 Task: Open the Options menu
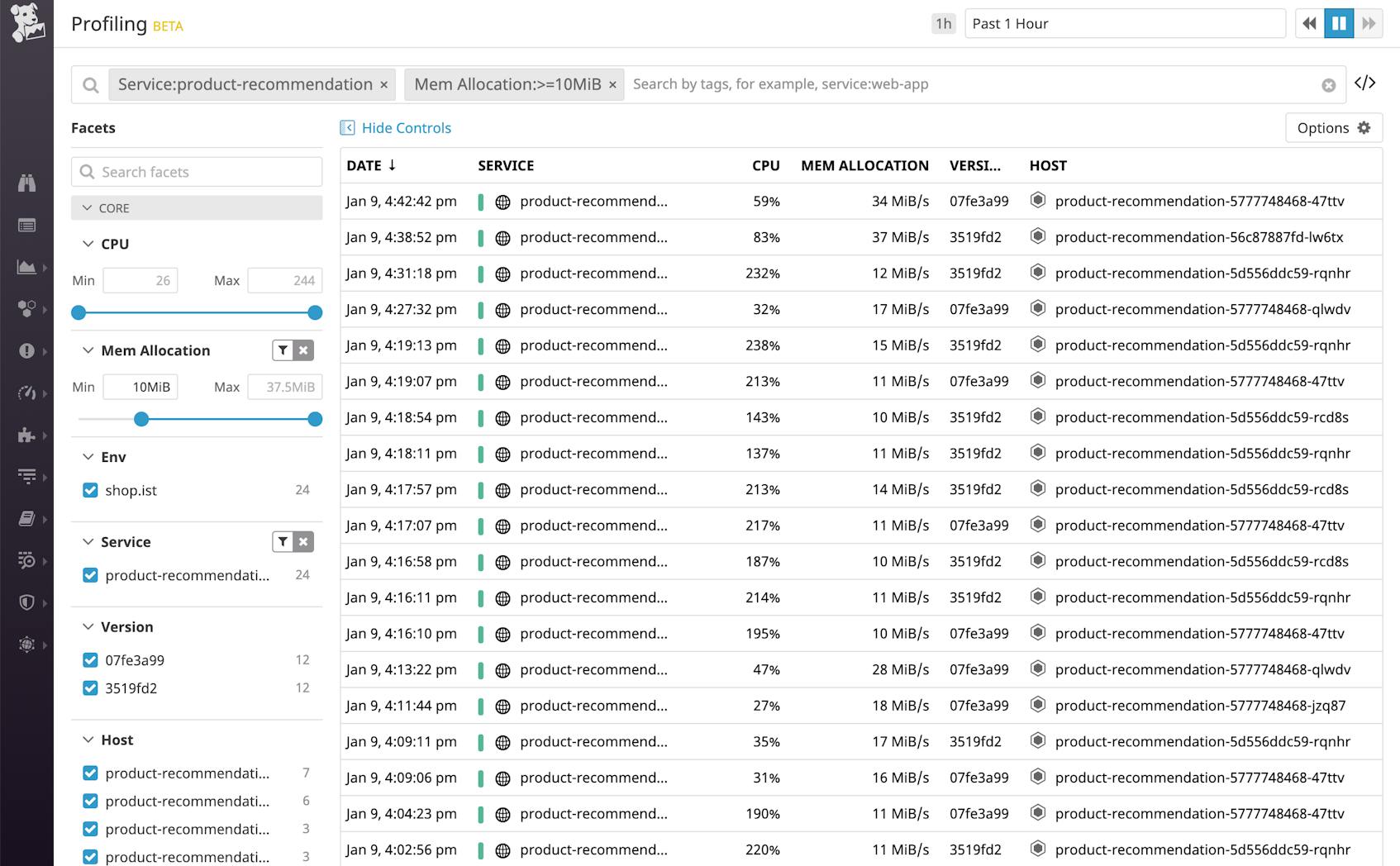coord(1332,128)
